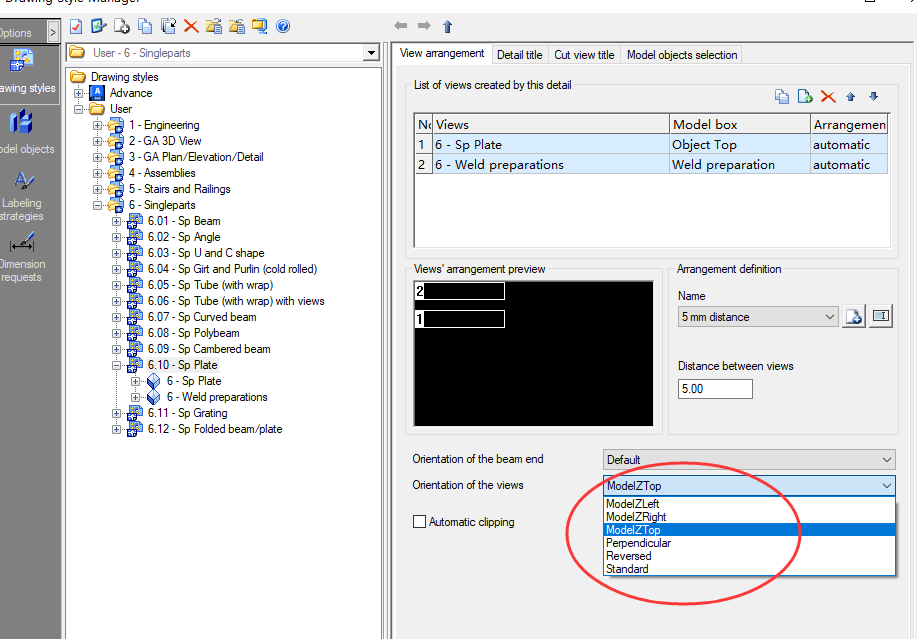
Task: Click the Distance between views input field
Action: point(714,388)
